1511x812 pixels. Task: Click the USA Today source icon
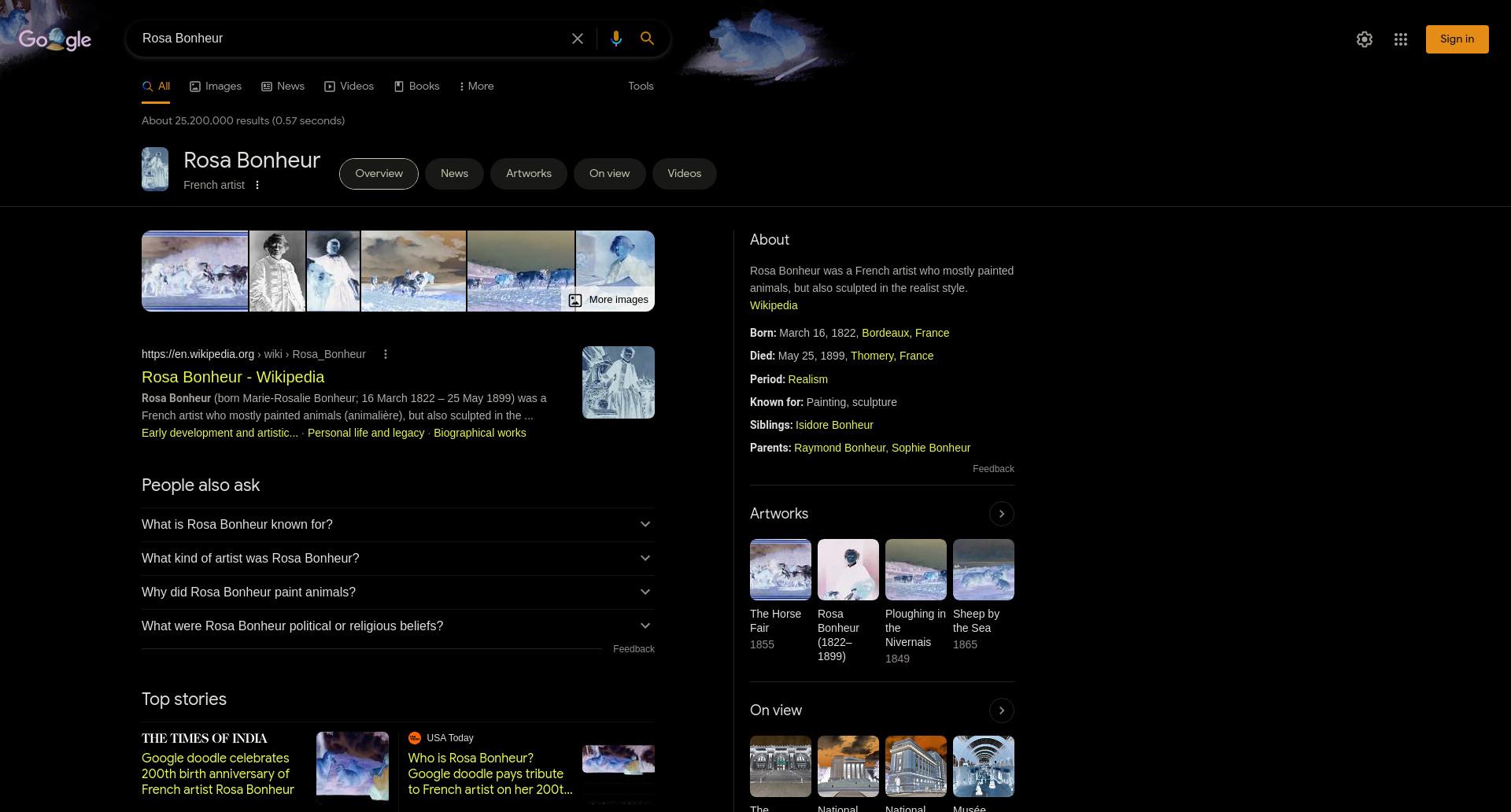pos(415,738)
